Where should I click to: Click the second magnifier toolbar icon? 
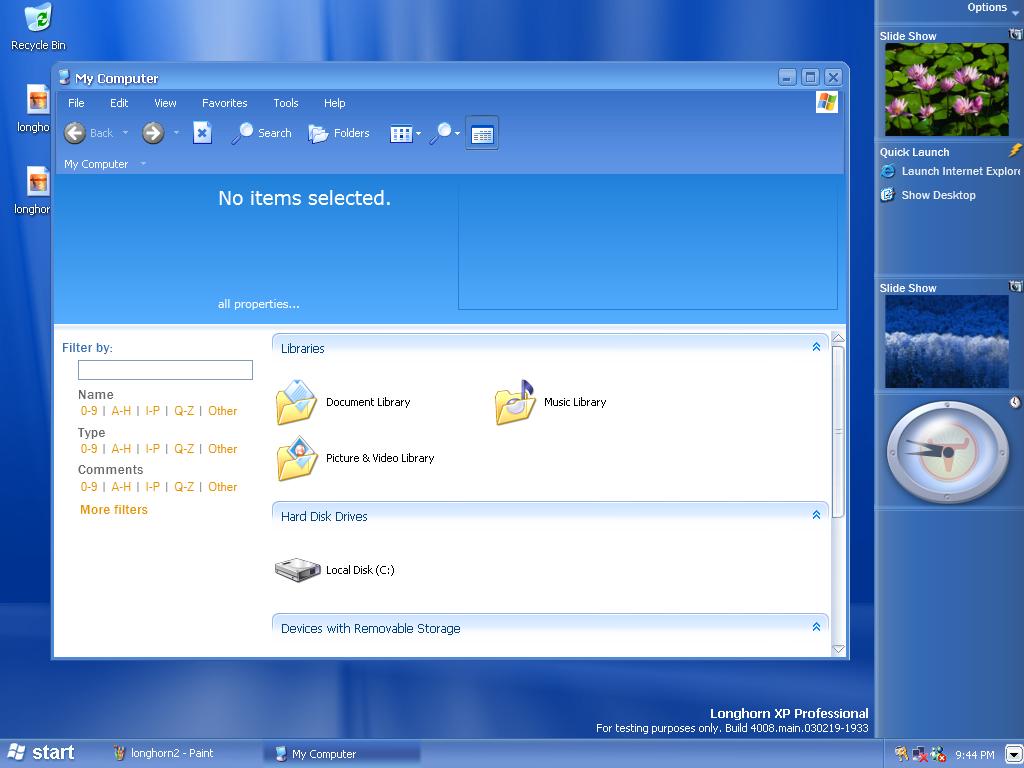(x=441, y=133)
